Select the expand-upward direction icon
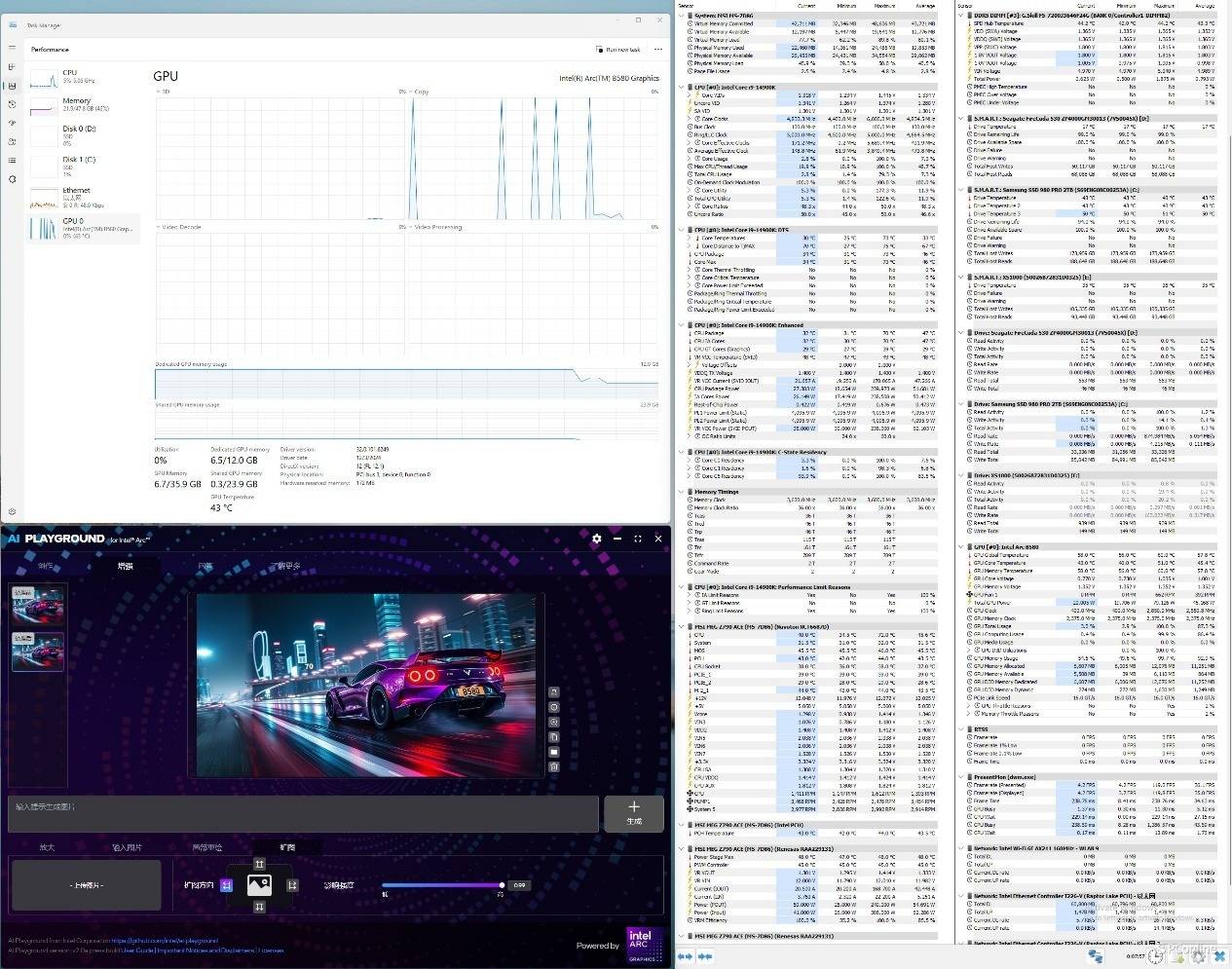Screen dimensions: 1232x969 tap(259, 864)
